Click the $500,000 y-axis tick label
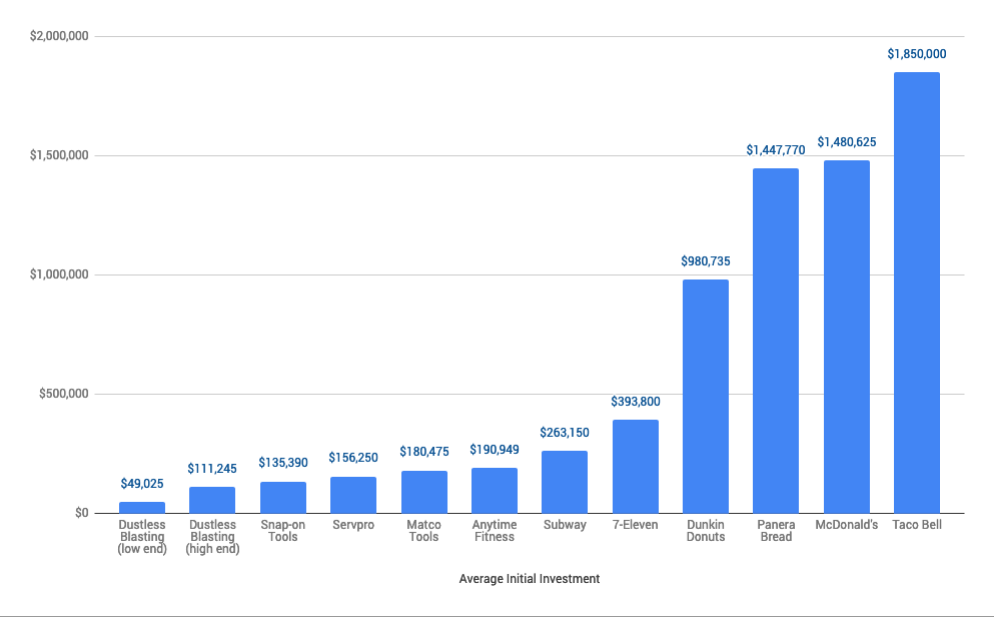The width and height of the screenshot is (994, 617). [63, 394]
